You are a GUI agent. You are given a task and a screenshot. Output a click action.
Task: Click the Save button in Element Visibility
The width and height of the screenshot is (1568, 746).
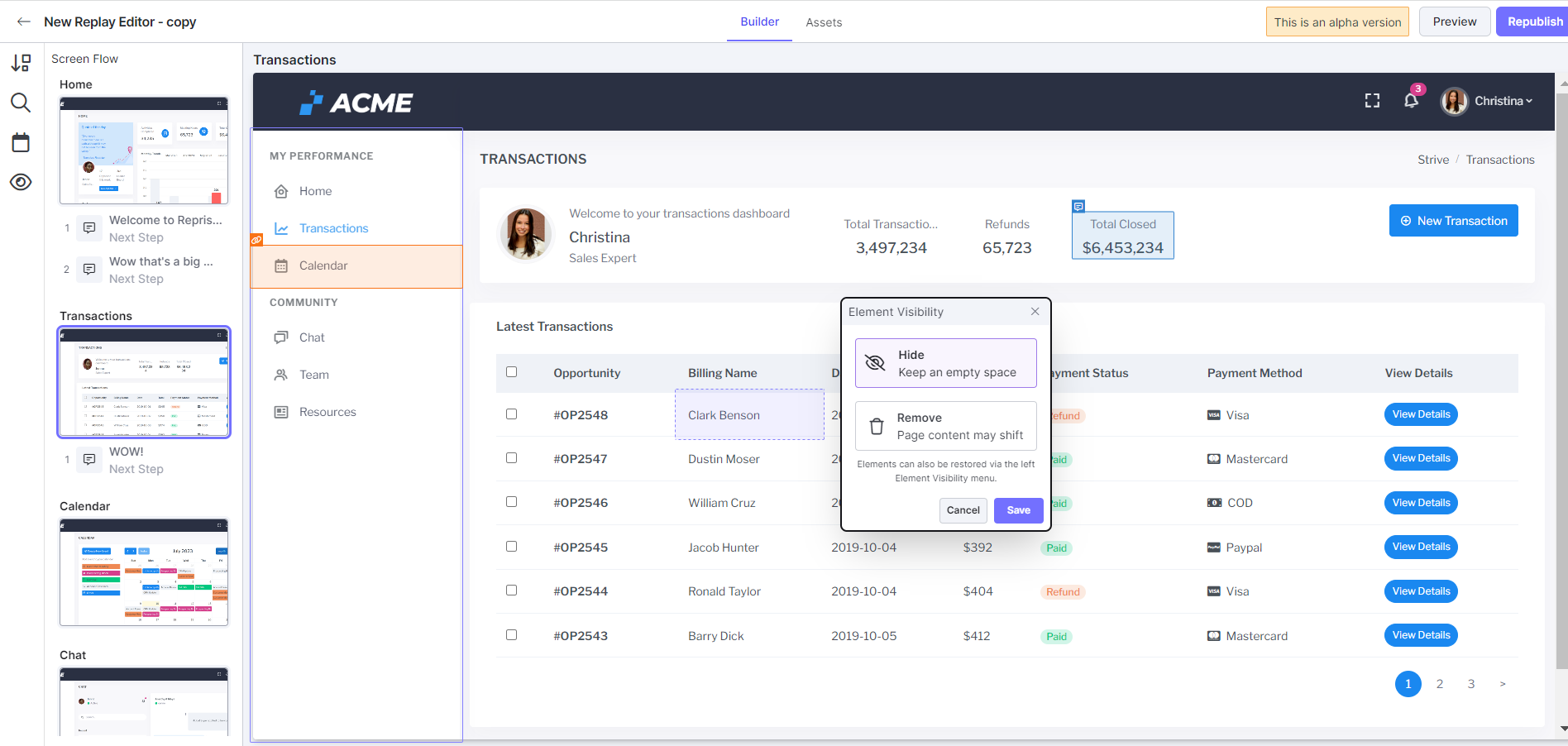tap(1018, 510)
